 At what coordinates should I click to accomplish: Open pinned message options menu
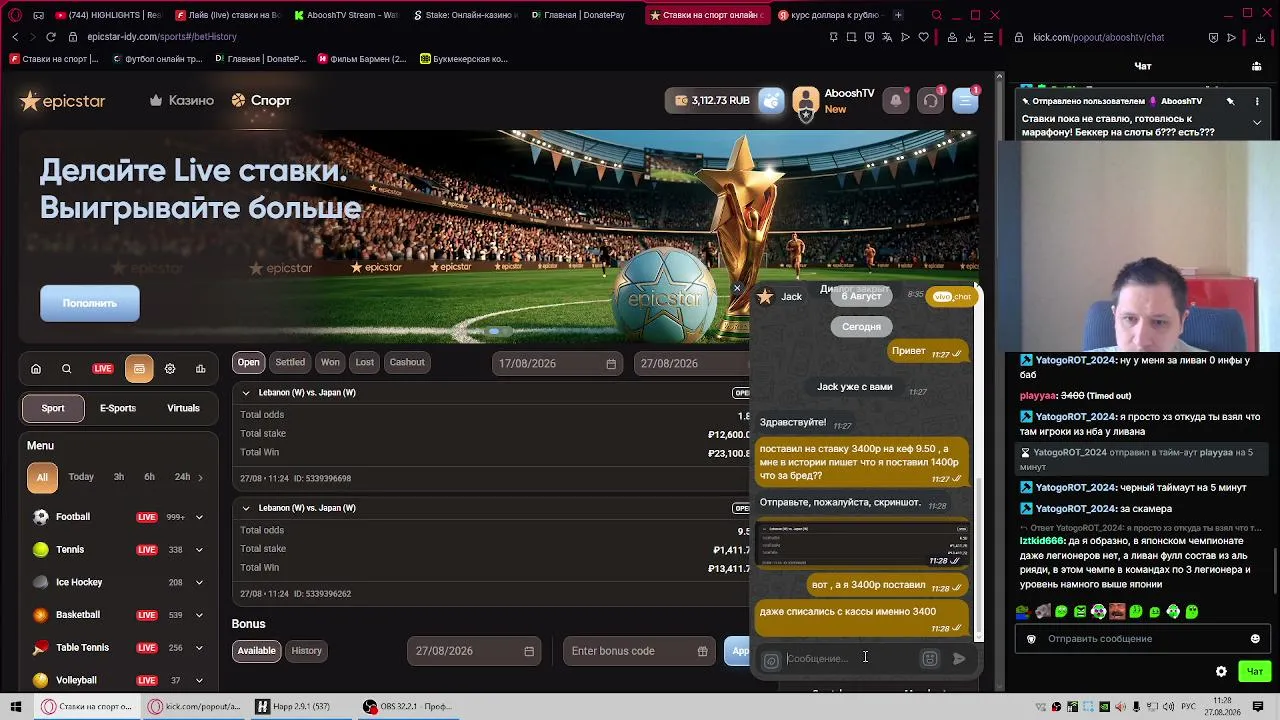click(1257, 101)
